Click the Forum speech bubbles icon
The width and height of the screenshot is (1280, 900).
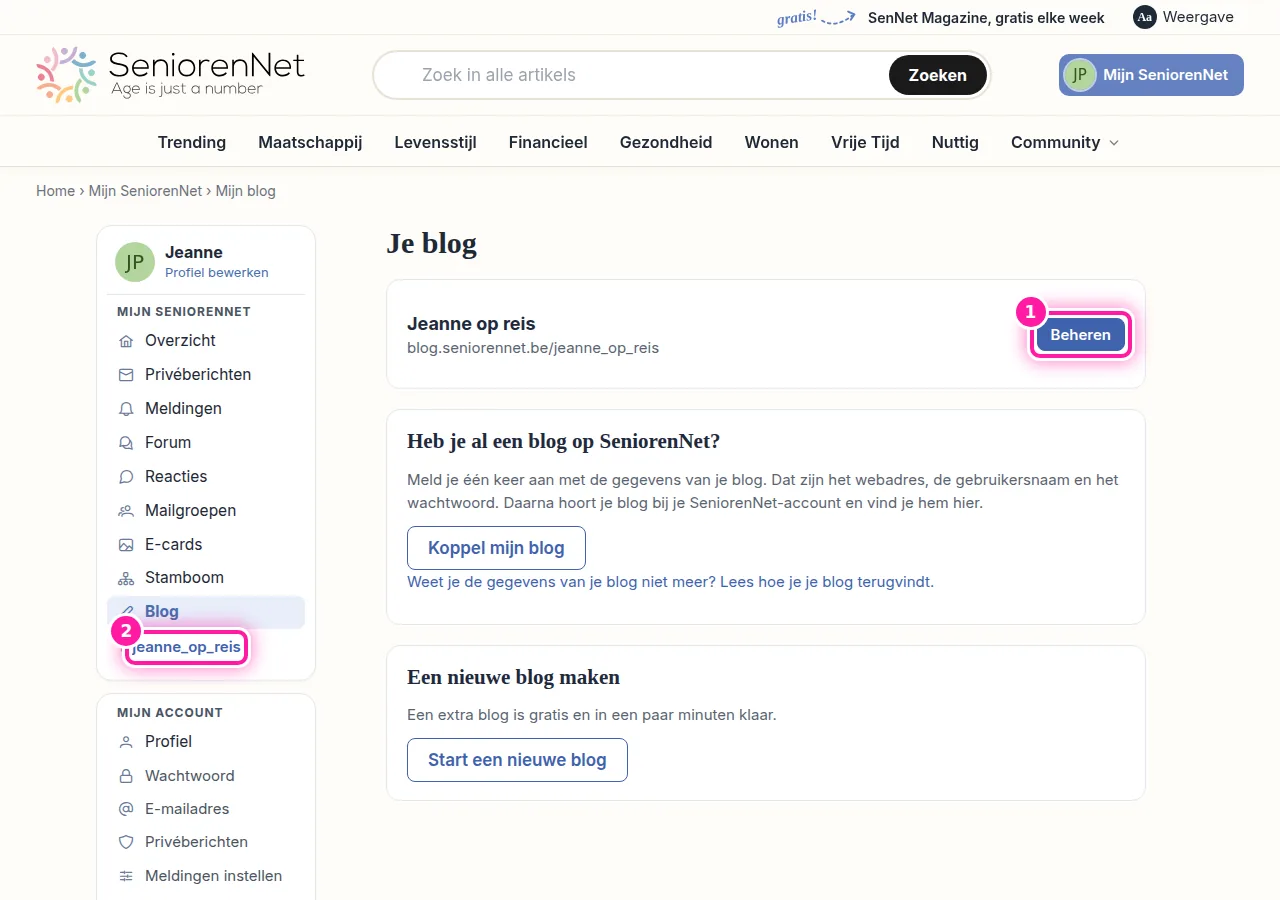pos(126,443)
